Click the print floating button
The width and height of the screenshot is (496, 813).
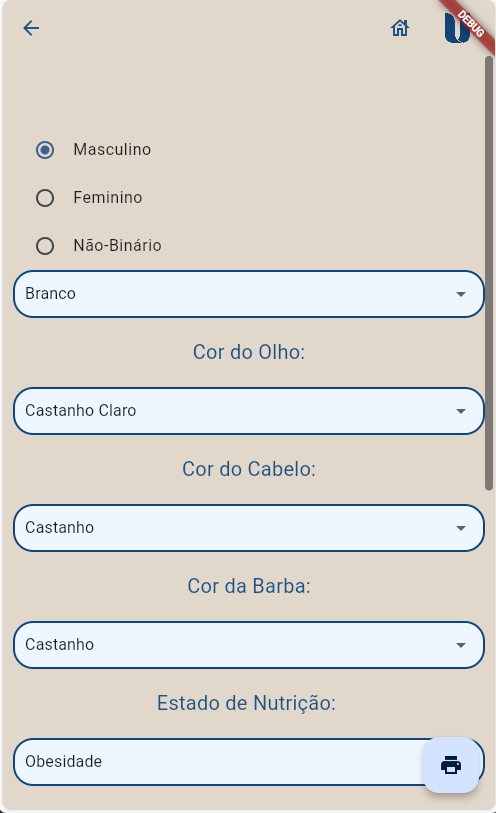click(450, 765)
